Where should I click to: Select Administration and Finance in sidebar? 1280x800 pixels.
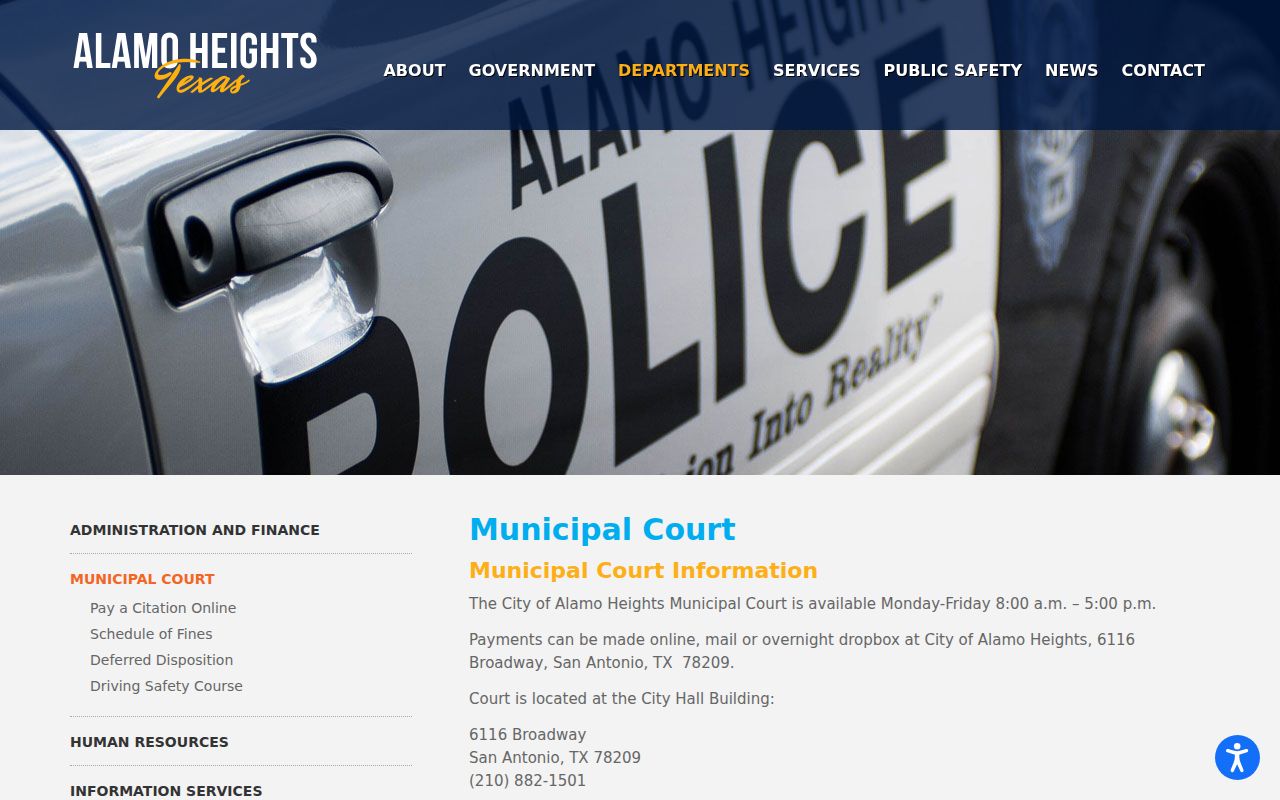click(195, 530)
